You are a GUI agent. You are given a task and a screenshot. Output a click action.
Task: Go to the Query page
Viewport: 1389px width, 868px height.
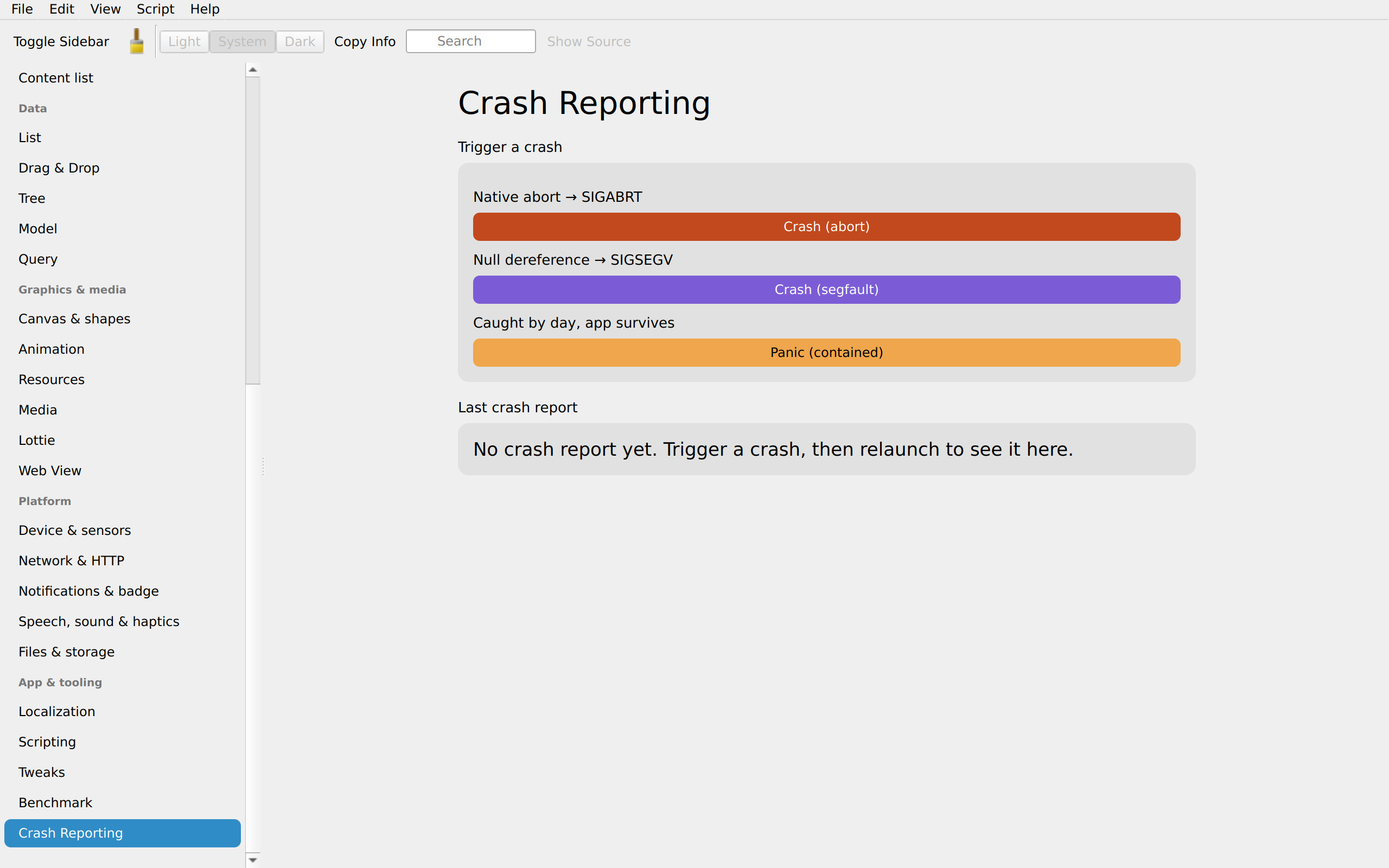click(122, 259)
